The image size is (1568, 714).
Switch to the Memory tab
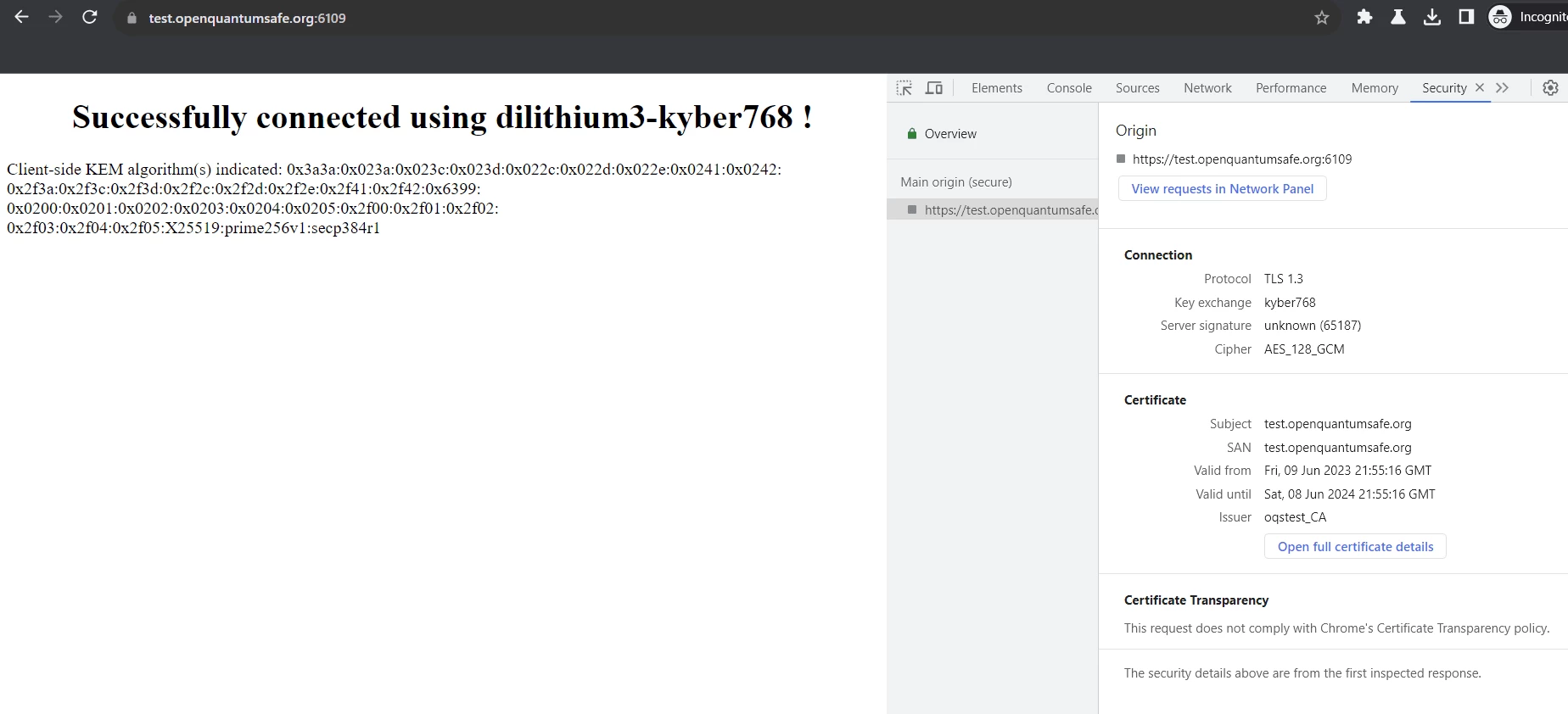point(1375,88)
